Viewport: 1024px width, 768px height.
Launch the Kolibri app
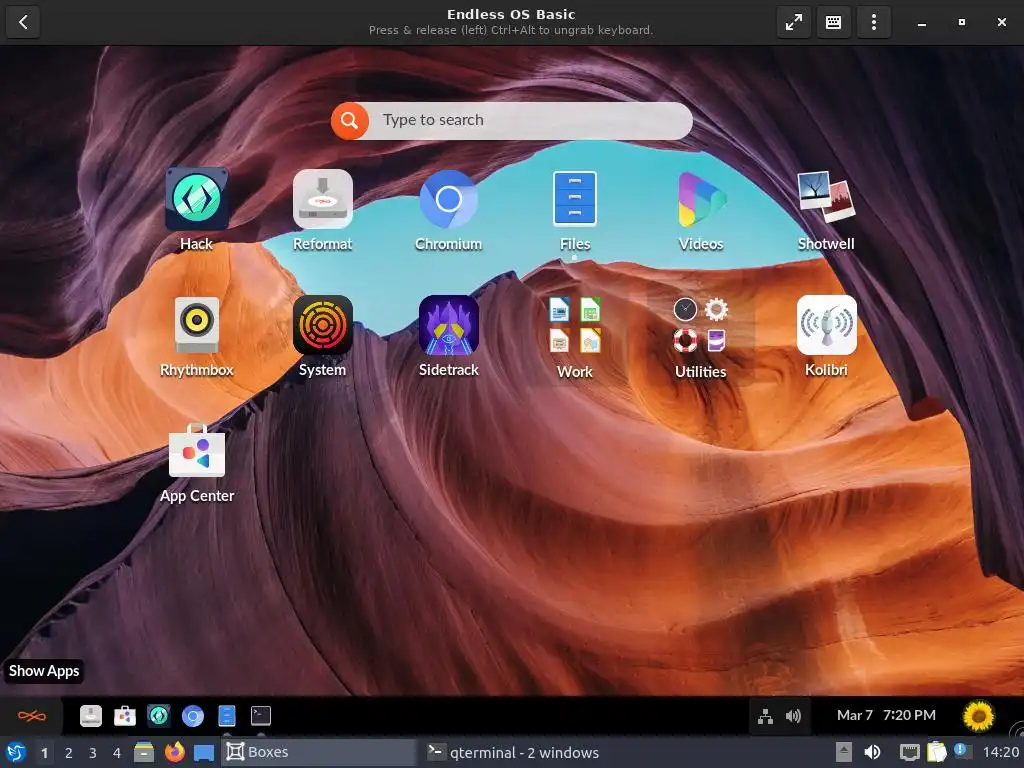(x=826, y=325)
